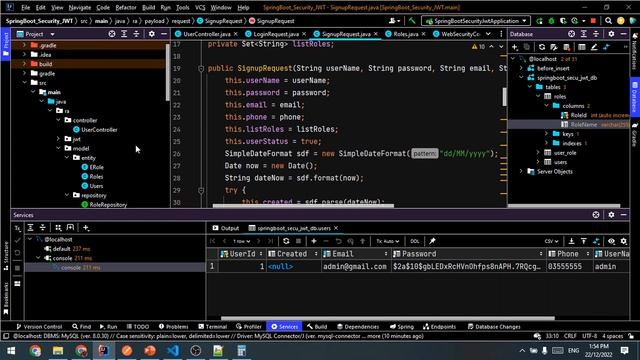Click the data grid horizontal scrollbar
The height and width of the screenshot is (360, 640).
point(388,318)
